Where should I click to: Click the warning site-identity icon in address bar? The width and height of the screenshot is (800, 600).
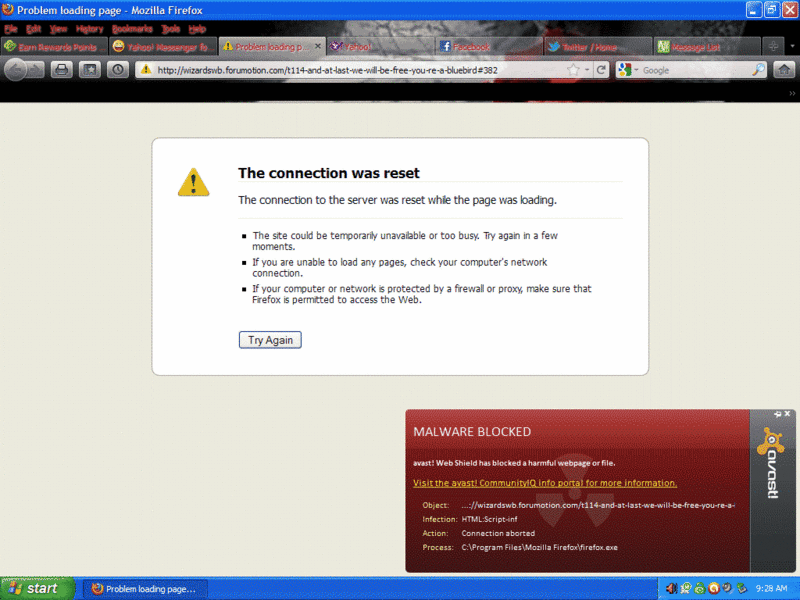coord(146,70)
